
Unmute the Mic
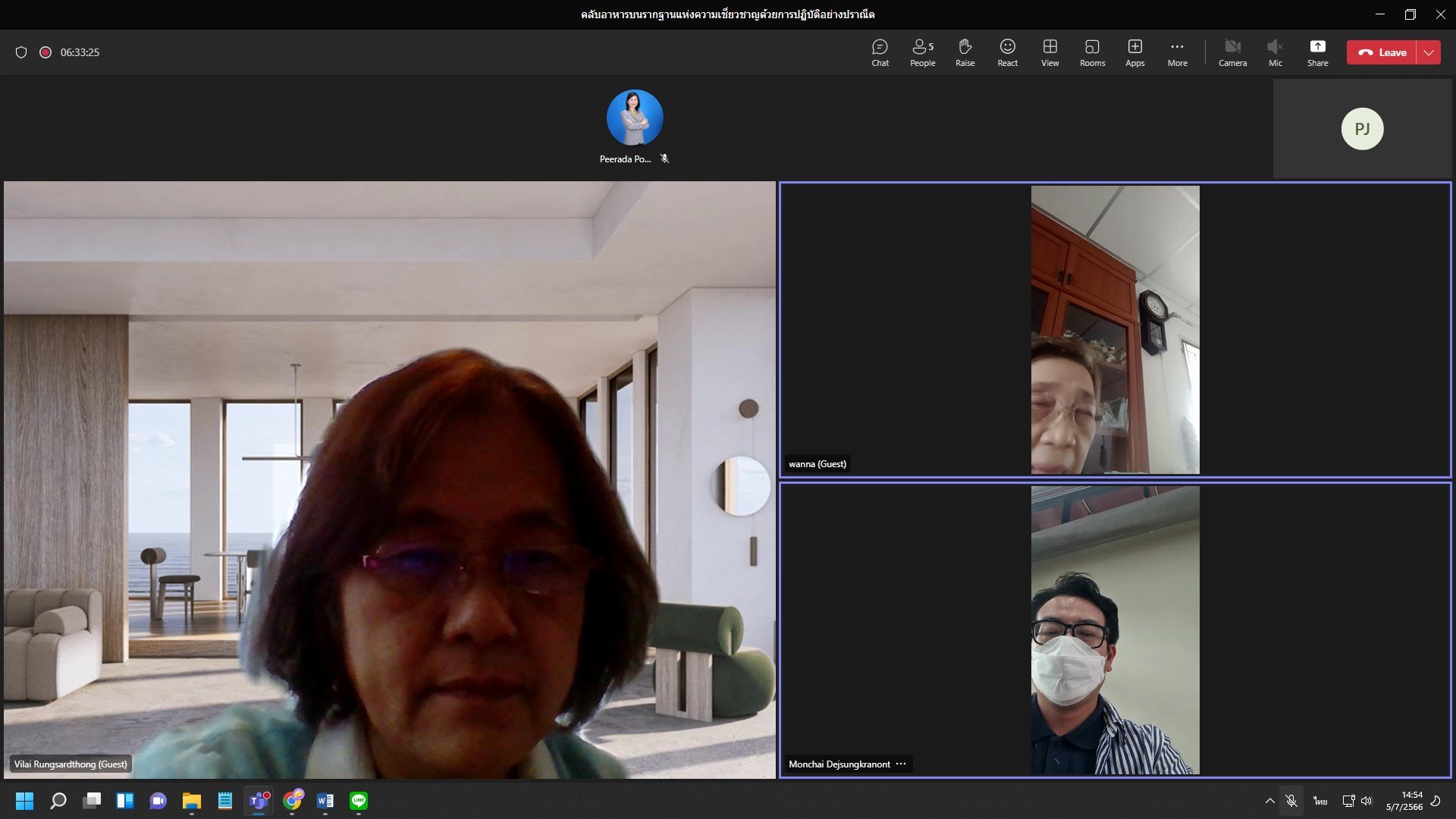pos(1275,52)
